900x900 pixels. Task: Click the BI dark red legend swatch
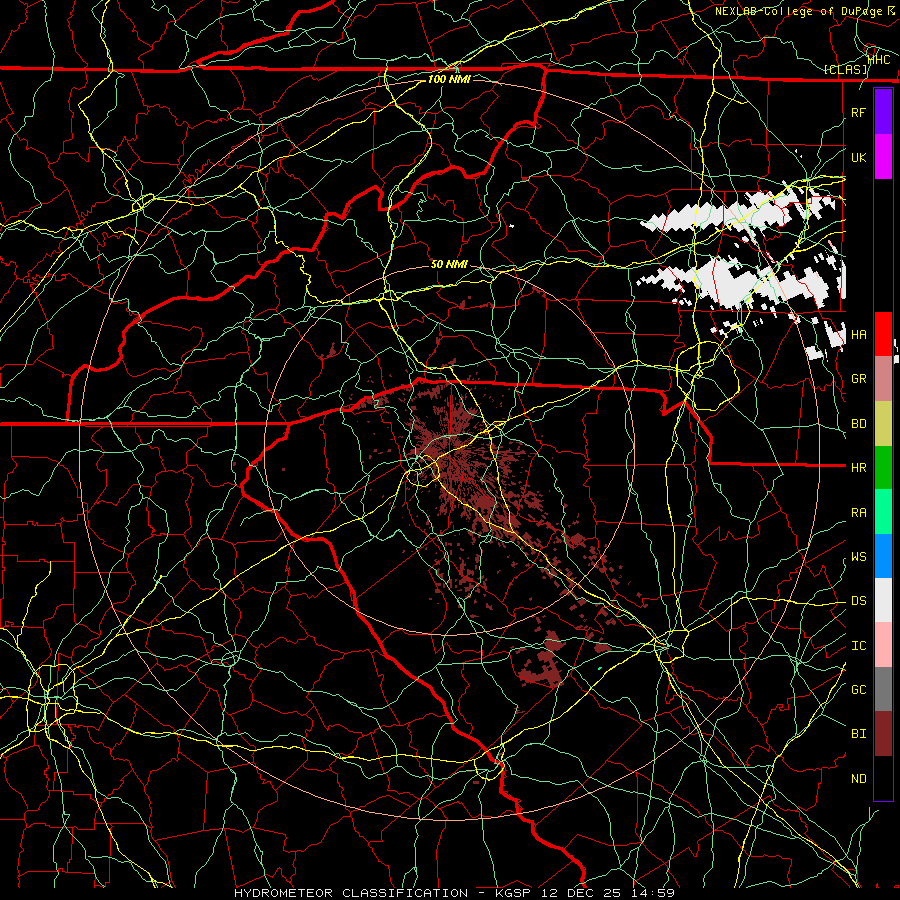[883, 734]
